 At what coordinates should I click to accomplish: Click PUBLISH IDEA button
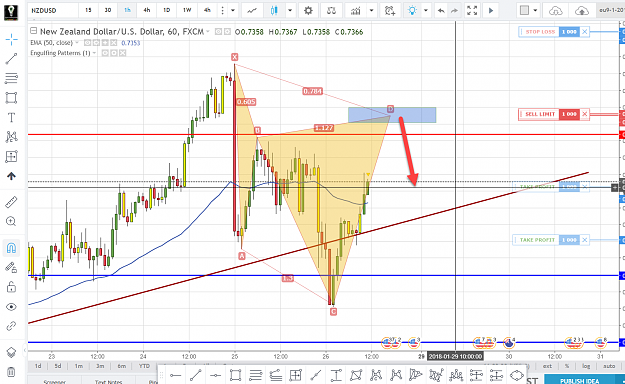coord(580,380)
